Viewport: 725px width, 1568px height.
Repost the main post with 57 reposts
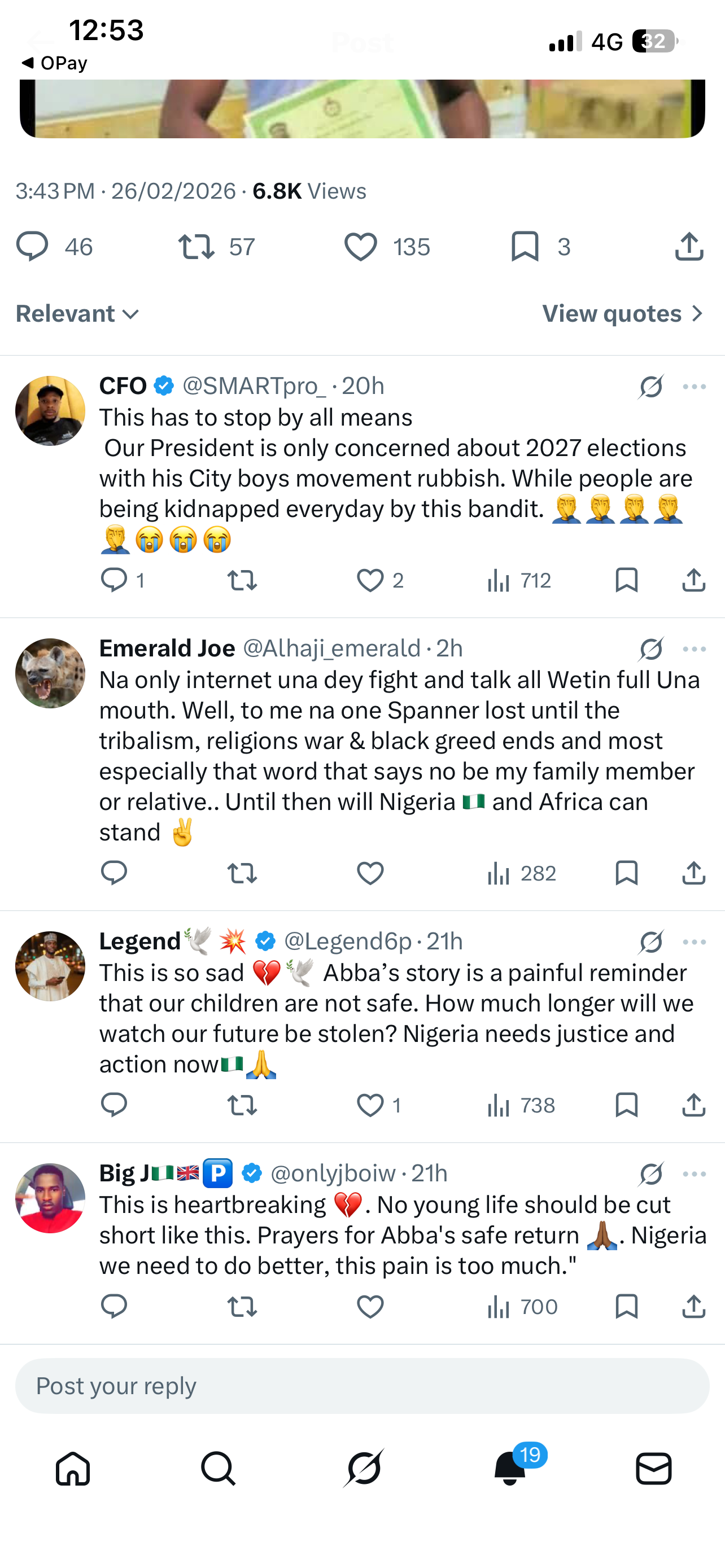(x=196, y=247)
